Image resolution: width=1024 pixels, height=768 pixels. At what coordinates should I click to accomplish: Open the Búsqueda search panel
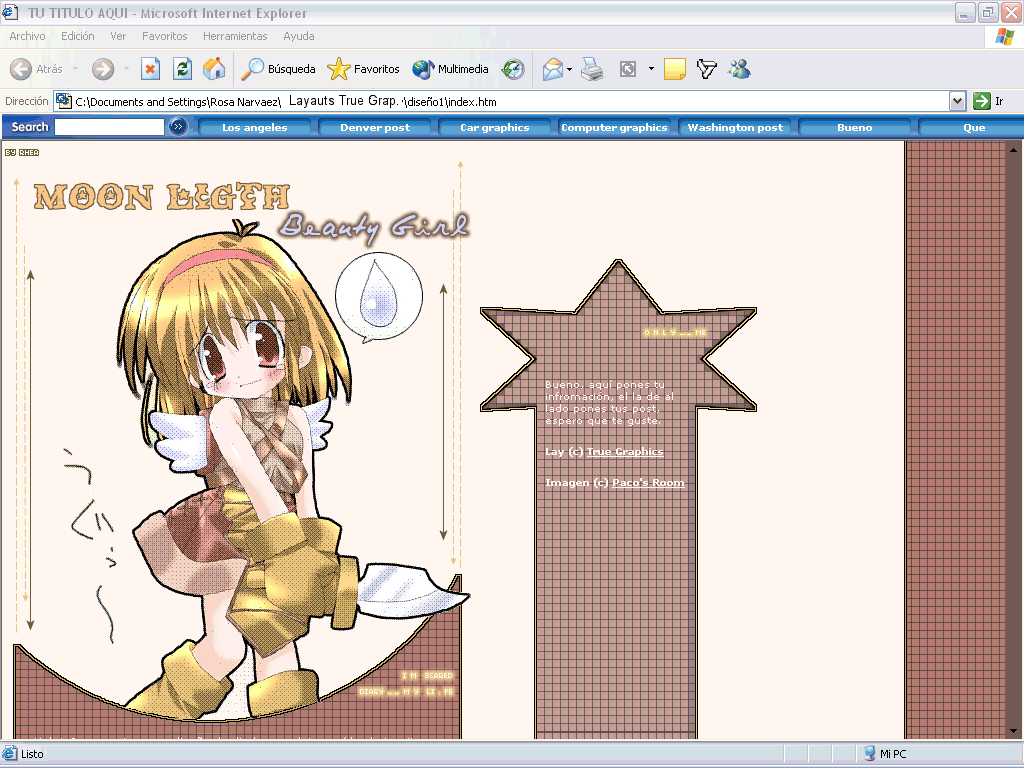click(278, 69)
